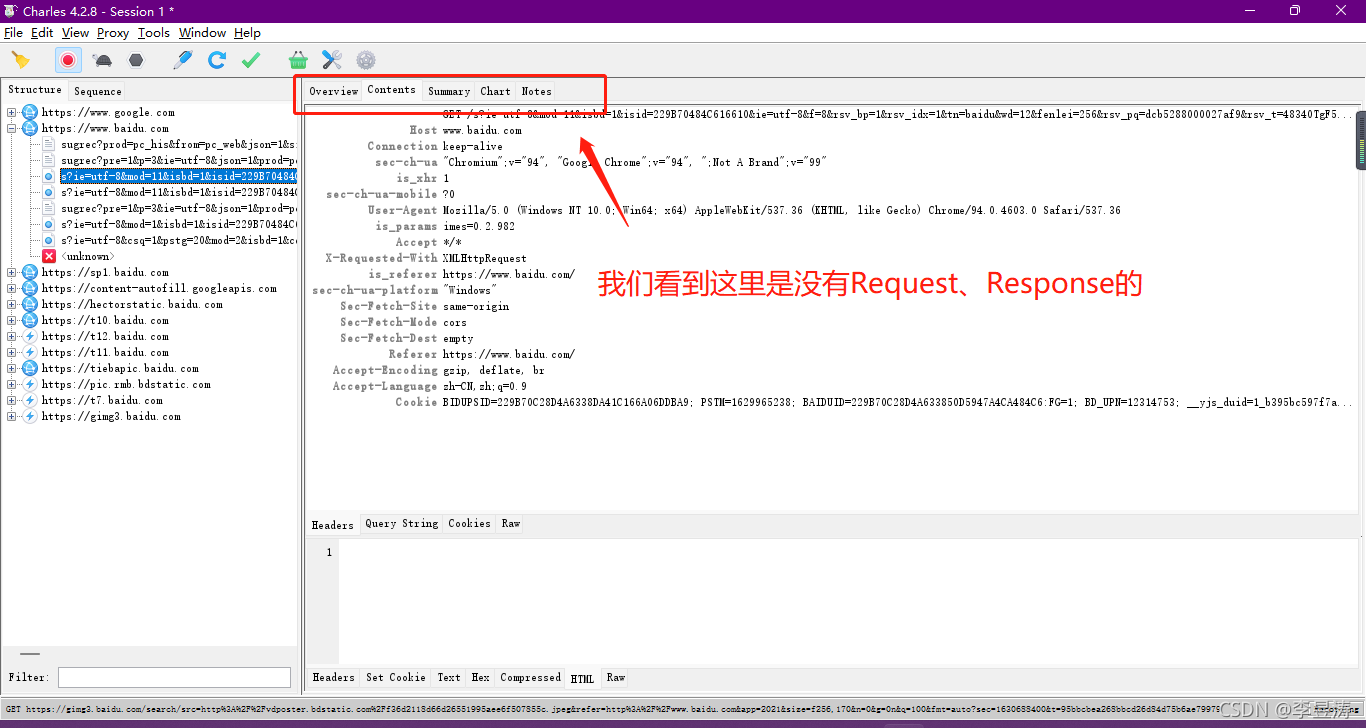Open the Chart tab
The height and width of the screenshot is (728, 1366).
tap(495, 91)
